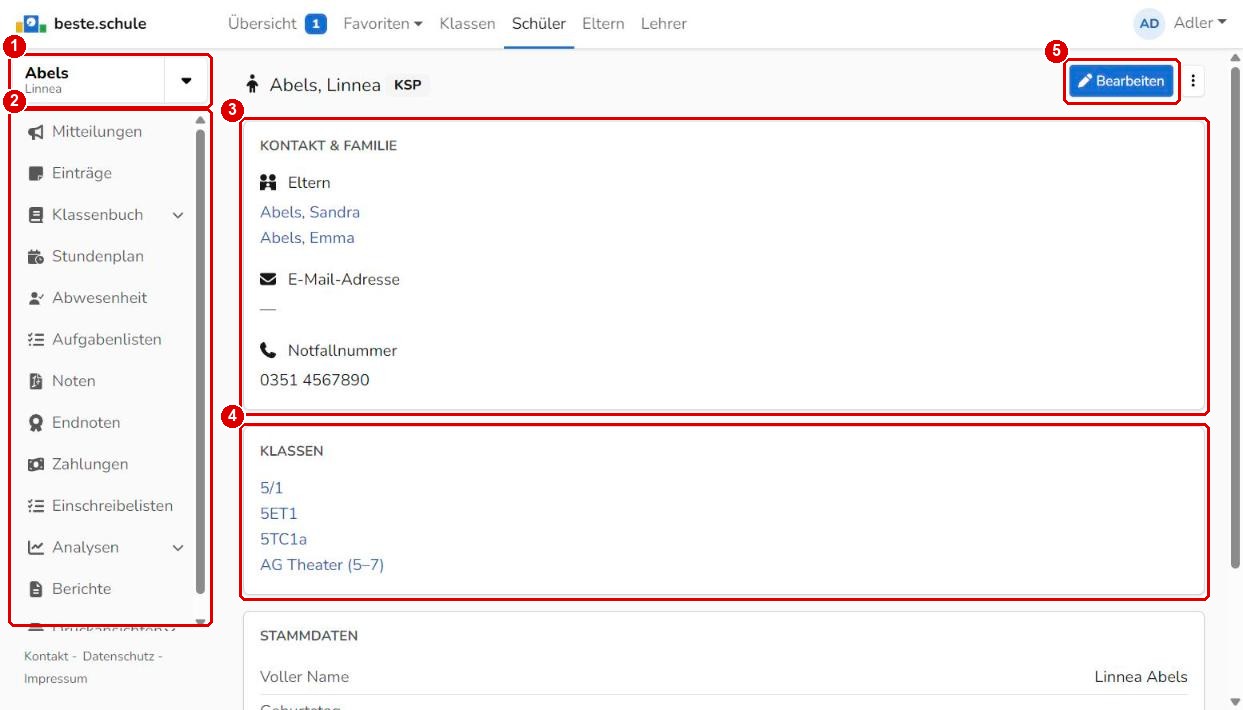The height and width of the screenshot is (710, 1243).
Task: Click the Berichte file icon
Action: pos(35,590)
